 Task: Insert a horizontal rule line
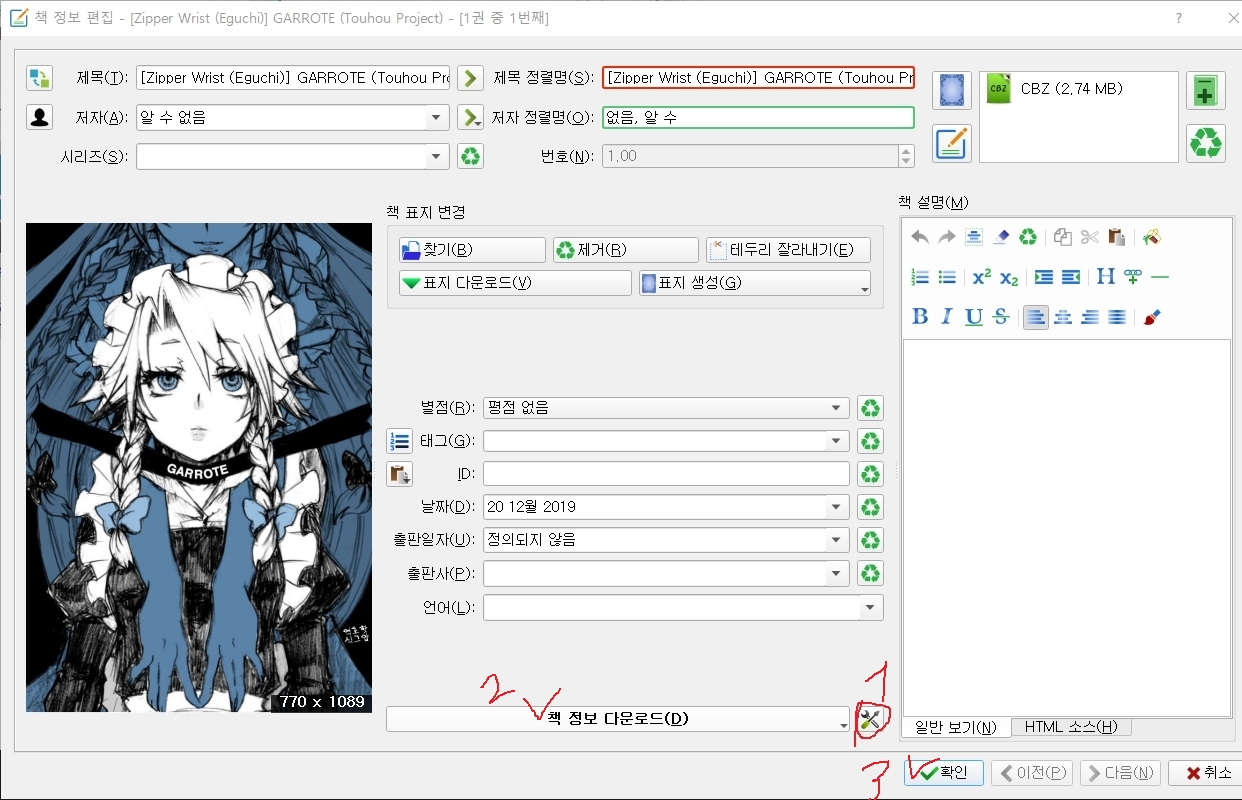click(x=1160, y=277)
